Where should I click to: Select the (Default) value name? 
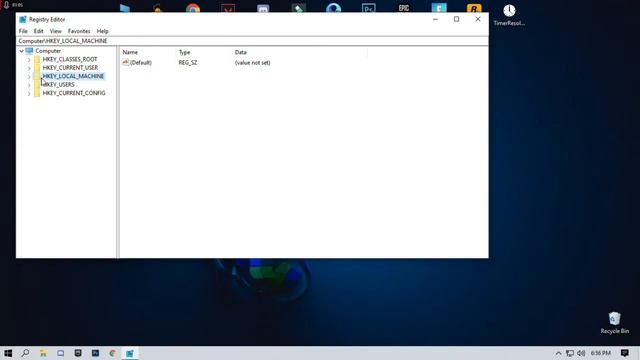point(141,62)
